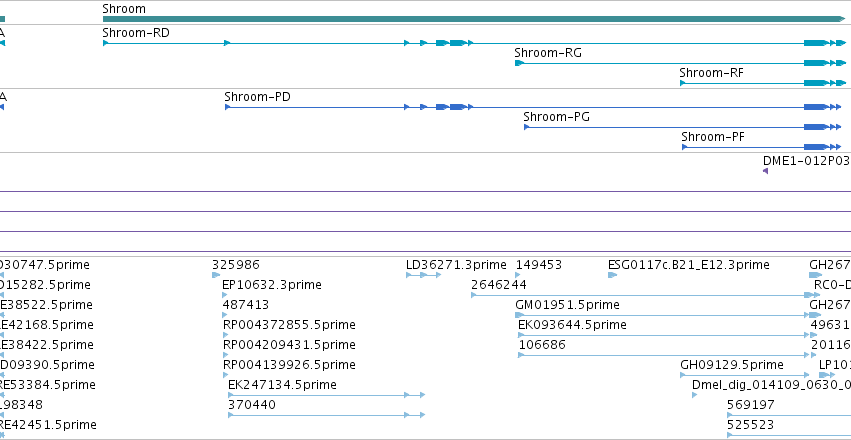
Task: Open EST entry 525523
Action: coord(751,425)
